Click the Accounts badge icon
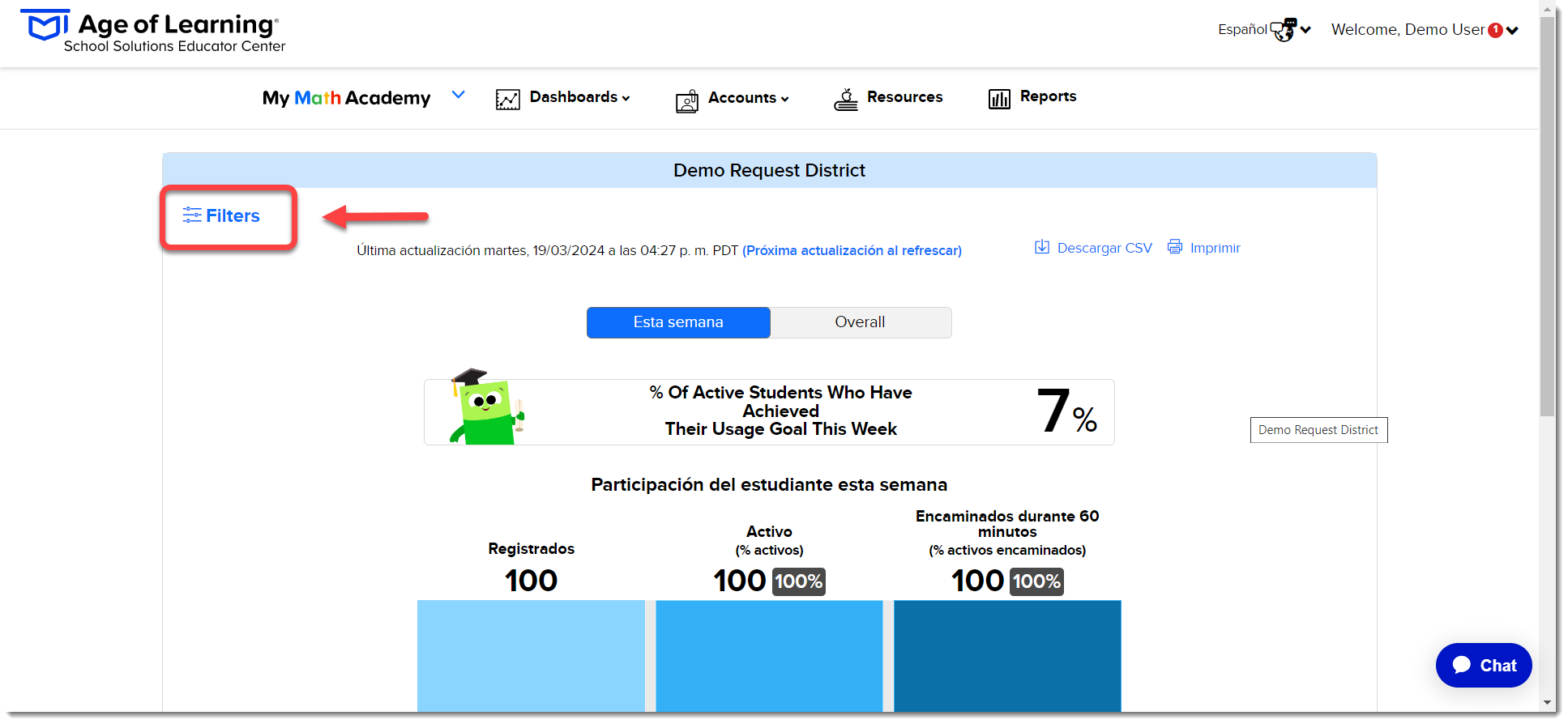The height and width of the screenshot is (724, 1568). tap(687, 100)
